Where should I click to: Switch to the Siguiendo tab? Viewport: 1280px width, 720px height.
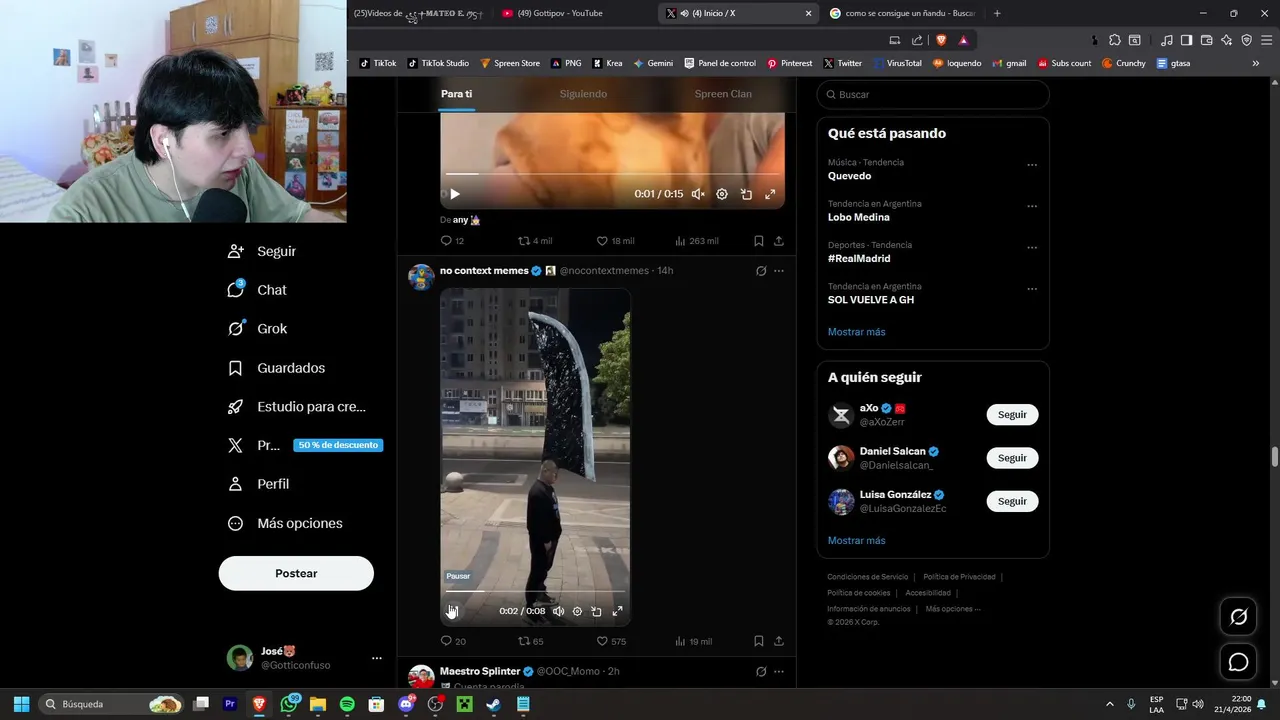(x=583, y=94)
